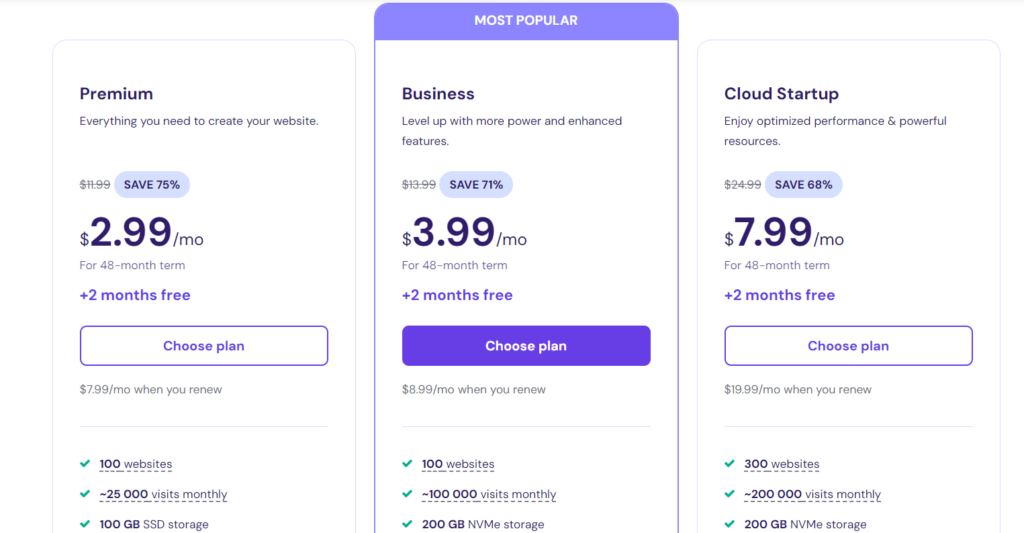Viewport: 1024px width, 533px height.
Task: Click the checkmark beside Premium 100 websites
Action: 85,464
